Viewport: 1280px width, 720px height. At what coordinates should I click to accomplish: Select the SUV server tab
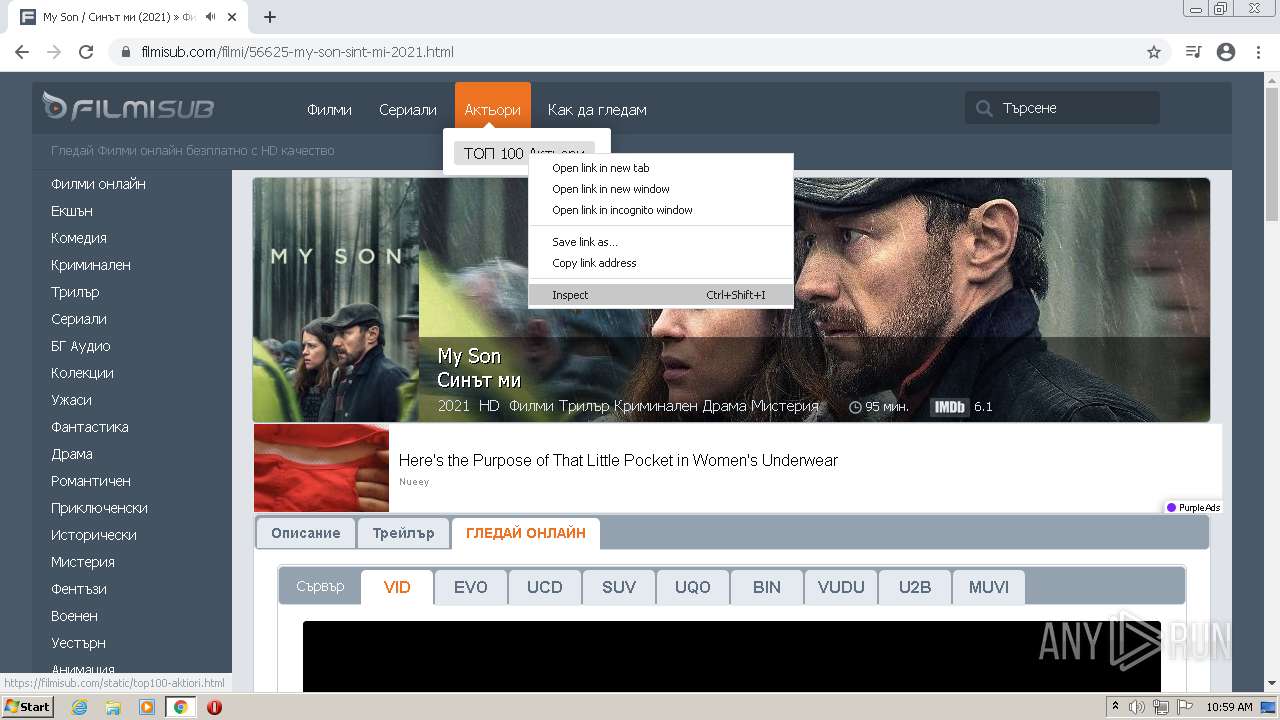coord(619,587)
